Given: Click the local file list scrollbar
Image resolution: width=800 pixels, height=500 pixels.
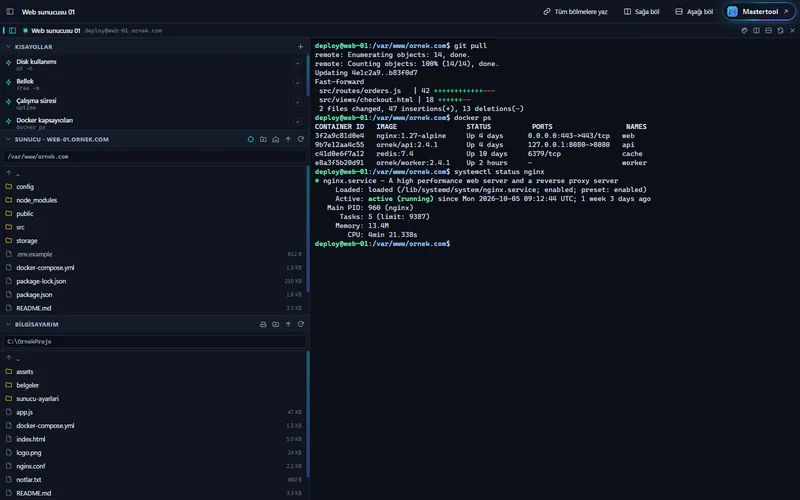Looking at the screenshot, I should coord(308,414).
